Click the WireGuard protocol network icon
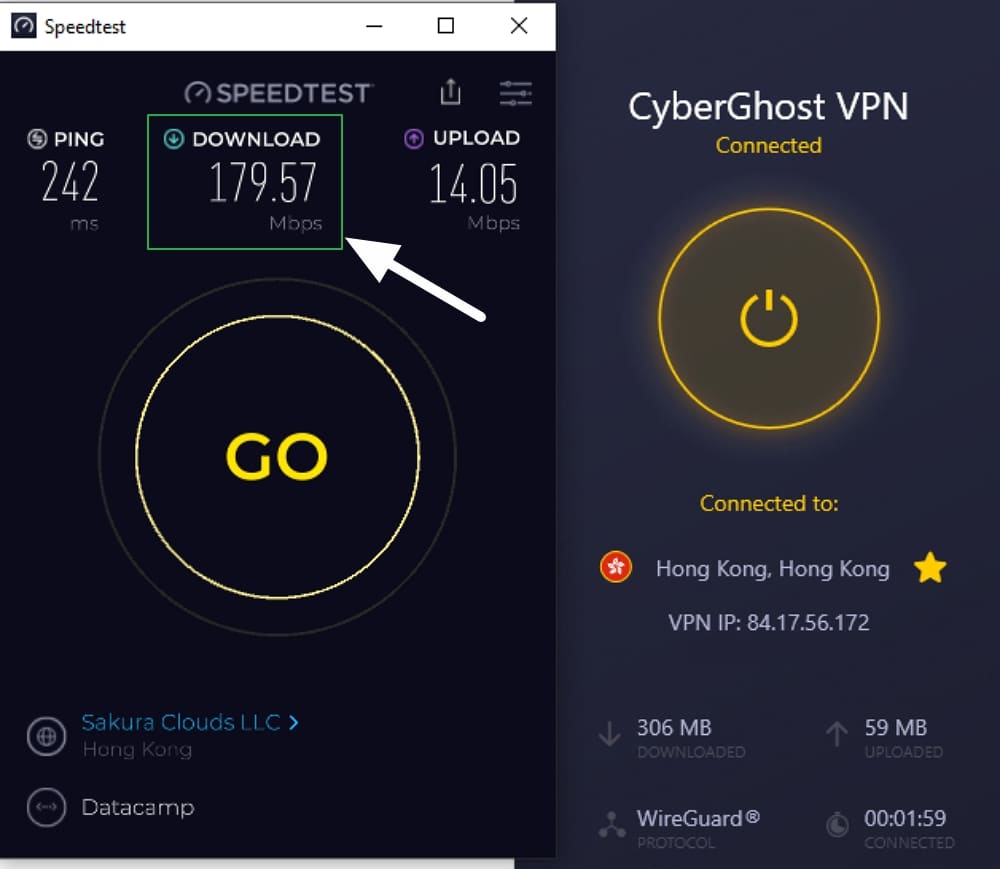This screenshot has height=869, width=1000. [612, 824]
